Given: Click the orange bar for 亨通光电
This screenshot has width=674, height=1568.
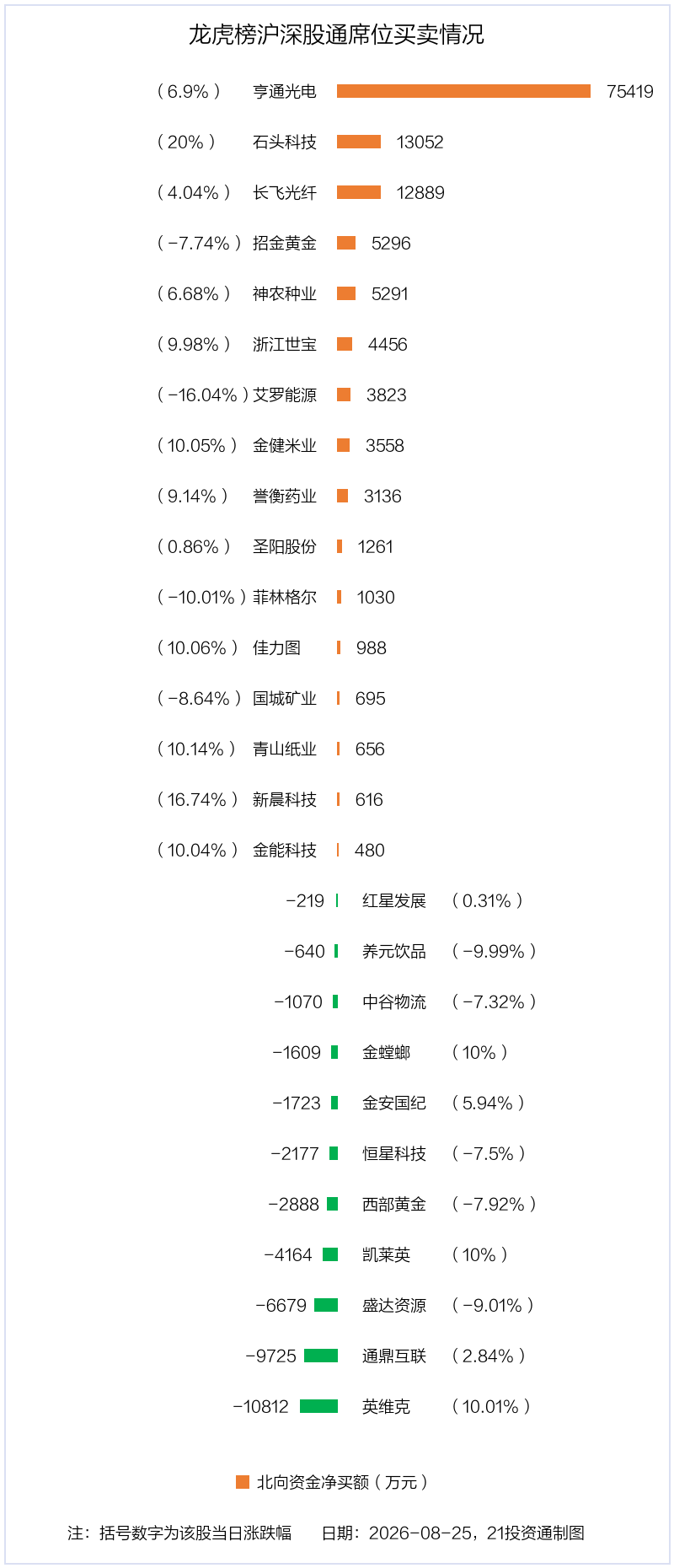Looking at the screenshot, I should coord(463,91).
